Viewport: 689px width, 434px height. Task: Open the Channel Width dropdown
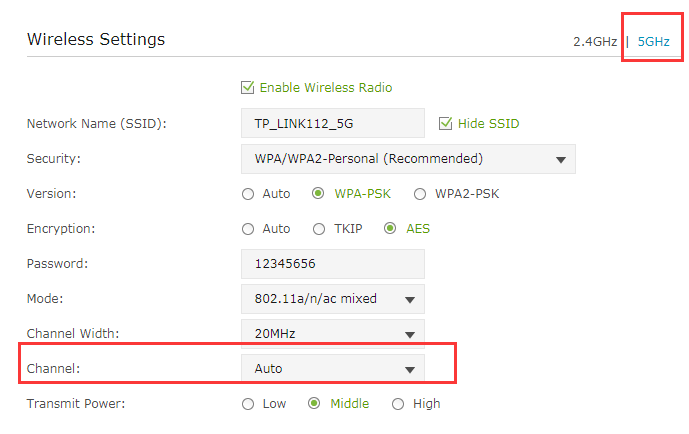(x=333, y=333)
